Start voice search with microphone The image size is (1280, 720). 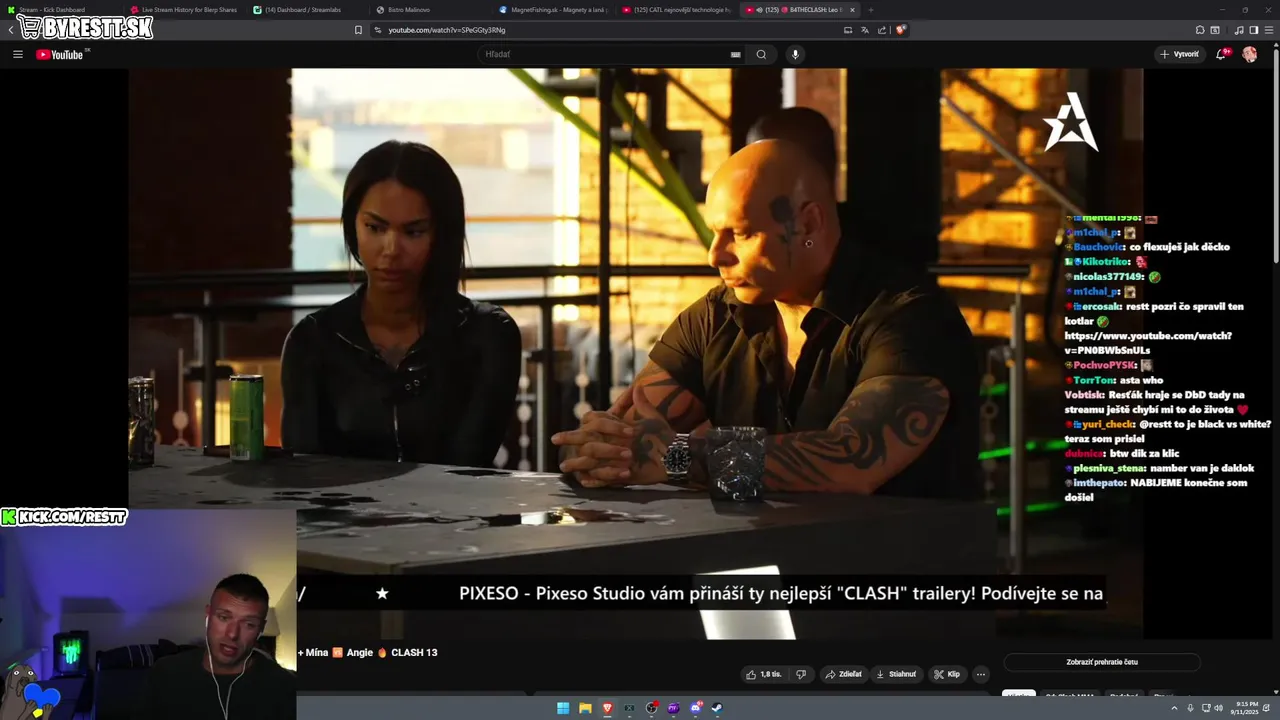point(795,54)
